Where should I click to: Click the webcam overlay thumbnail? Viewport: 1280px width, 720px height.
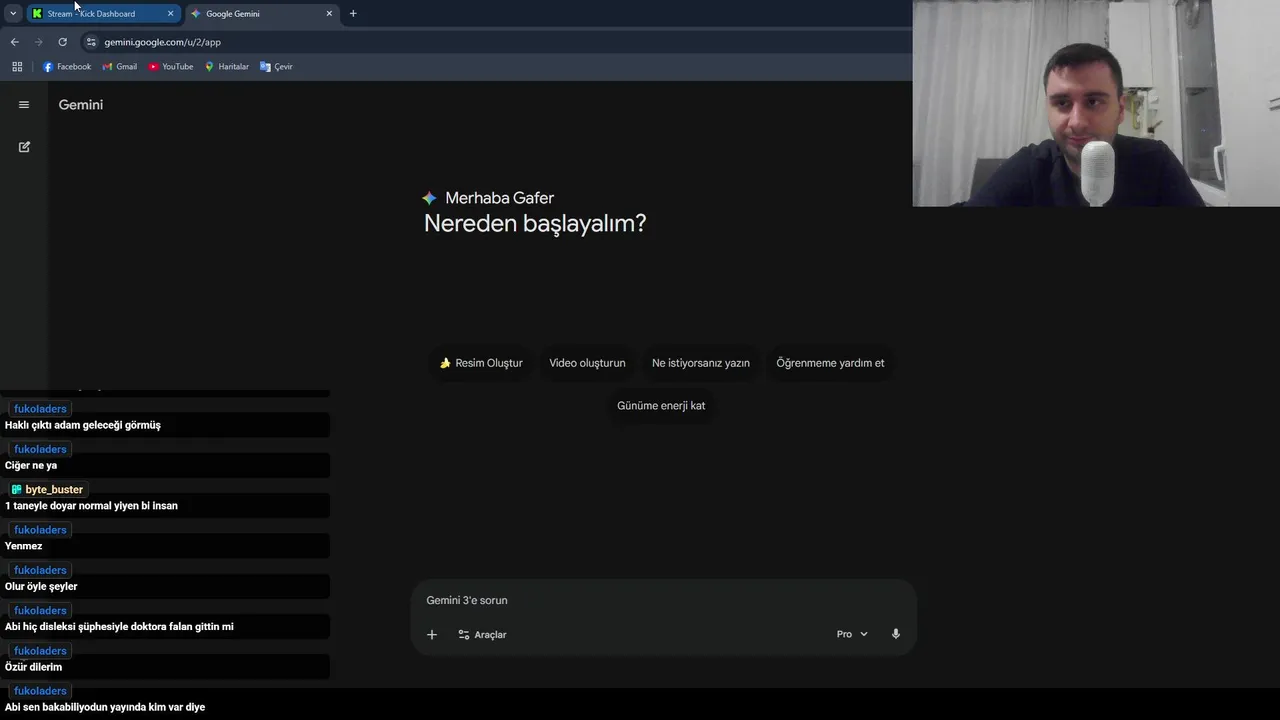click(x=1096, y=103)
